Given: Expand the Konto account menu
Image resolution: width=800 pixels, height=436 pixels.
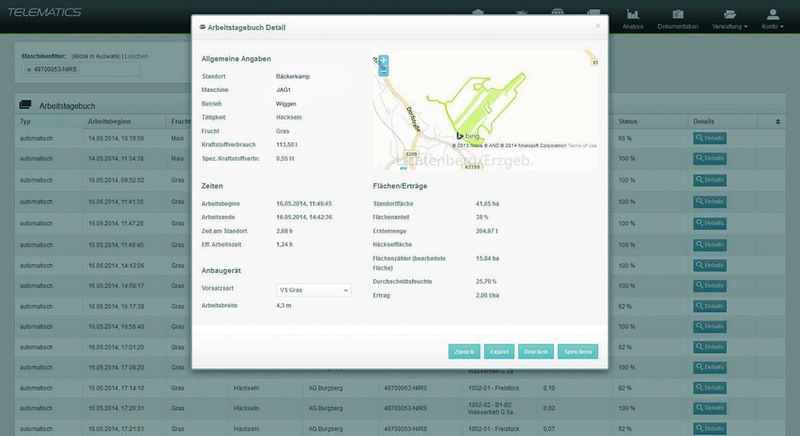Looking at the screenshot, I should pyautogui.click(x=773, y=18).
